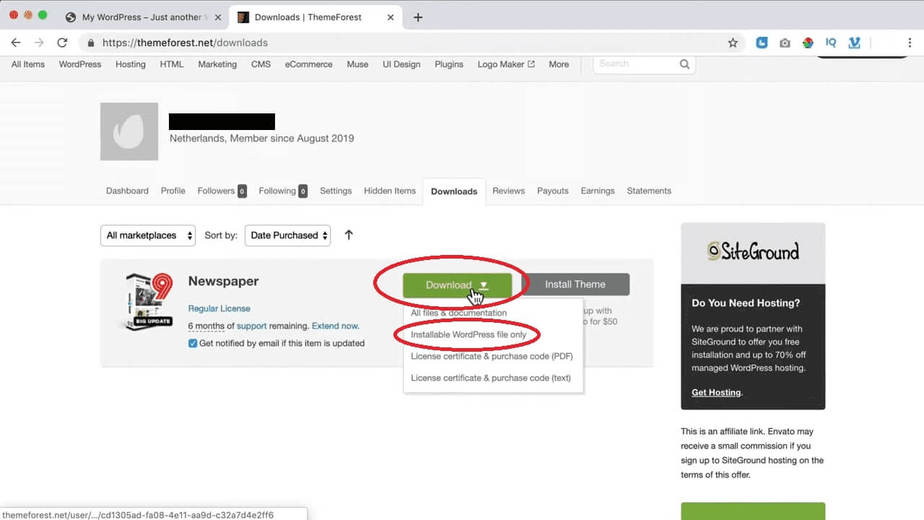The width and height of the screenshot is (924, 520).
Task: Click the search magnifier icon
Action: pyautogui.click(x=684, y=64)
